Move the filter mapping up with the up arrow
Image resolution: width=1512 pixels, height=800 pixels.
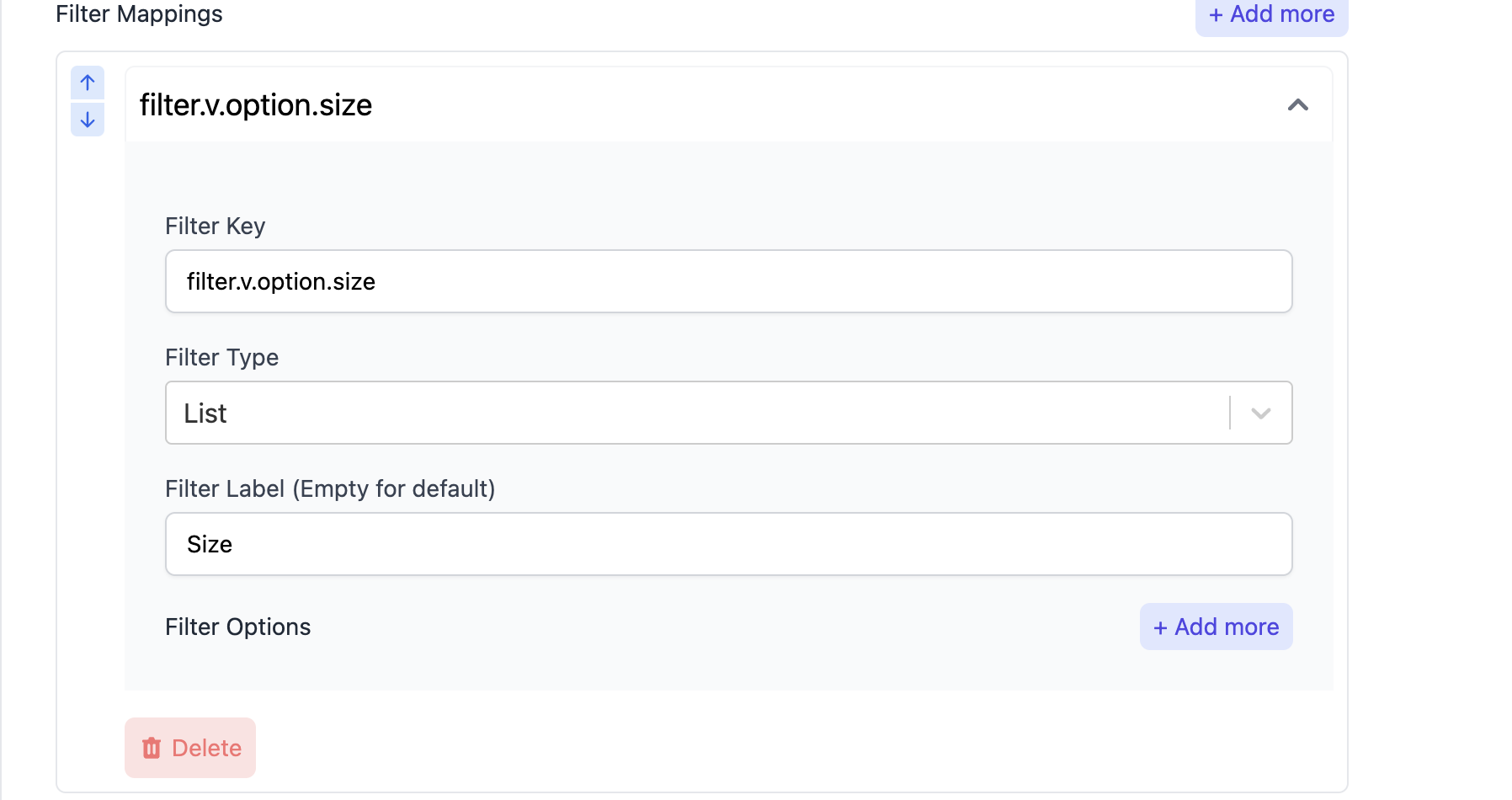tap(88, 83)
